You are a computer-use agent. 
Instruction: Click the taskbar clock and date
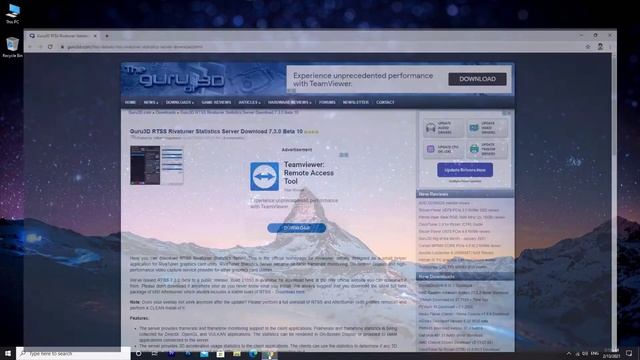(611, 353)
